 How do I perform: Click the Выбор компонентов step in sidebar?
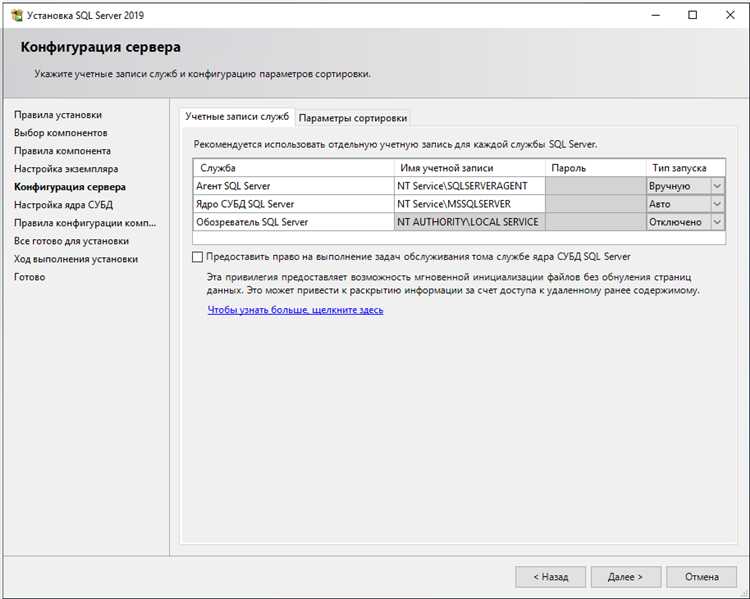pos(61,133)
